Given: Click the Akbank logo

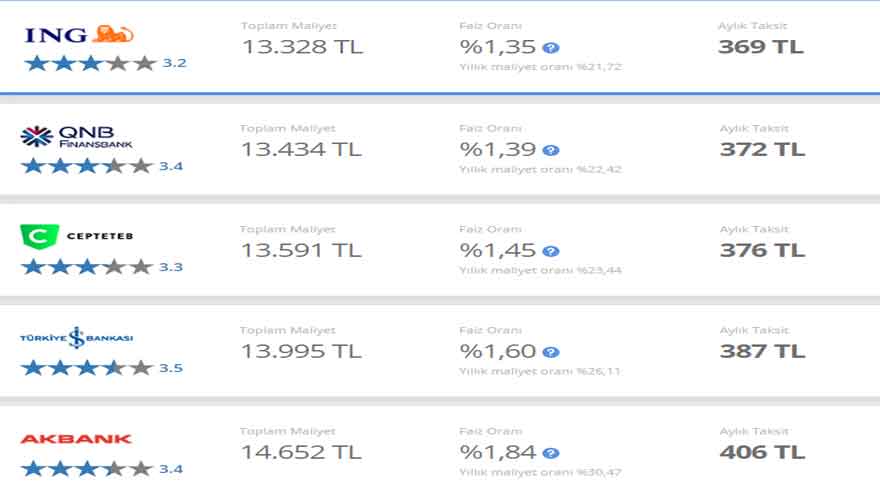Looking at the screenshot, I should pos(76,439).
